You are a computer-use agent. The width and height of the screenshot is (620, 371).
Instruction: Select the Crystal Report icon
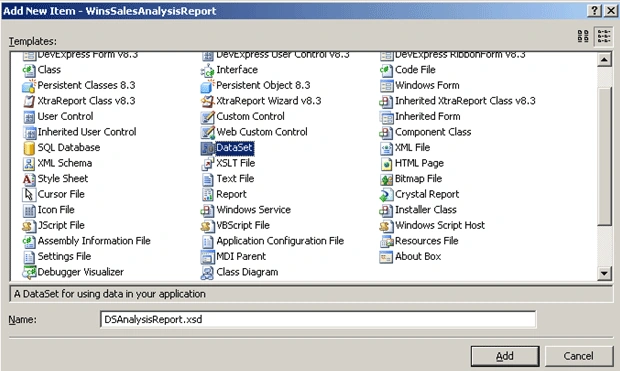click(386, 195)
